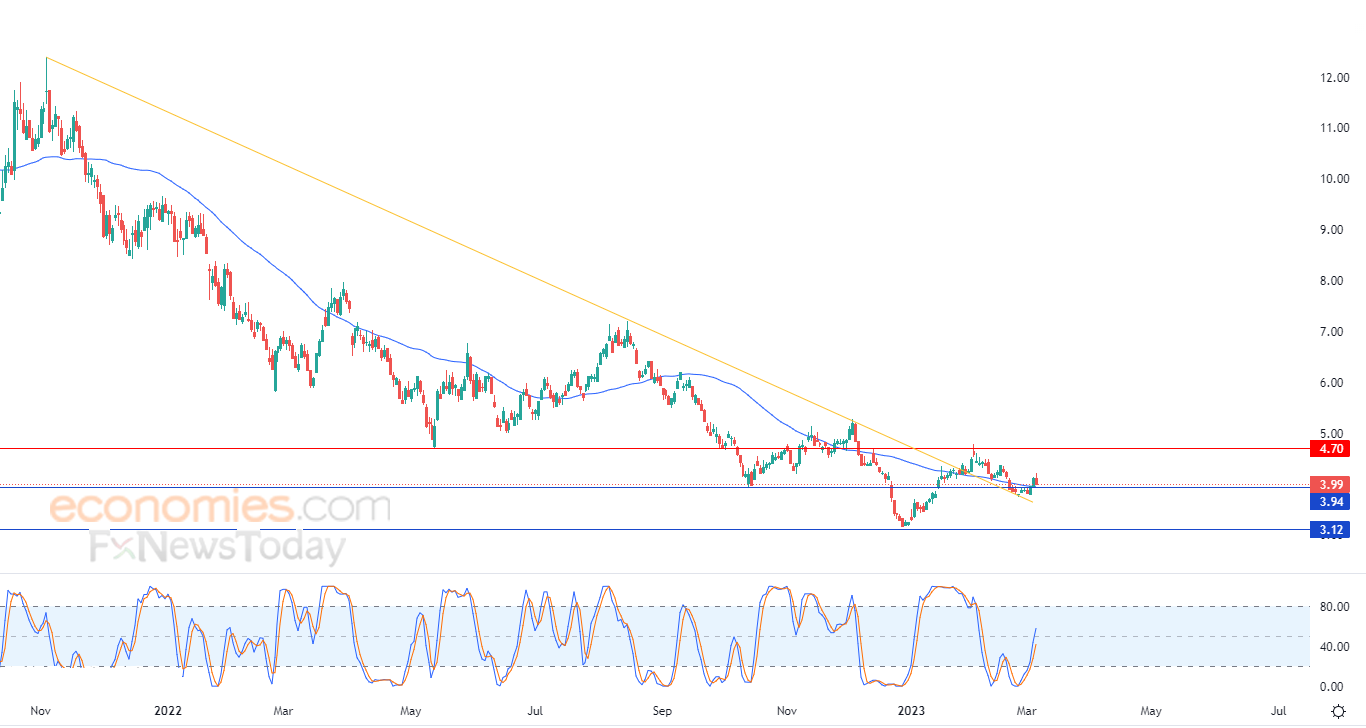Click the May label right of 2023

point(1151,711)
